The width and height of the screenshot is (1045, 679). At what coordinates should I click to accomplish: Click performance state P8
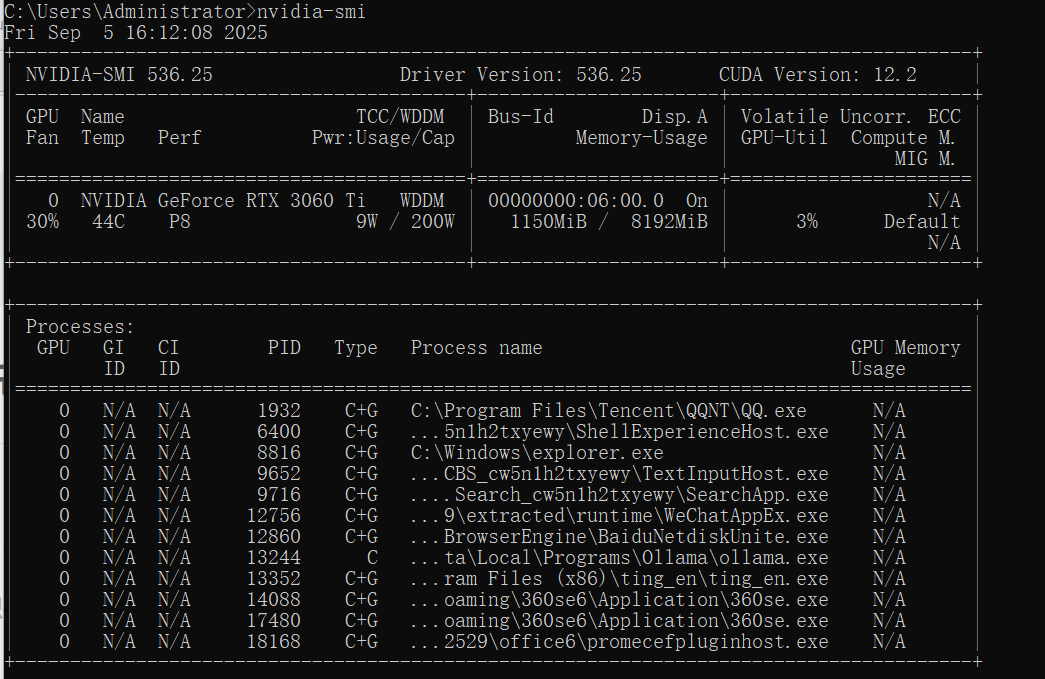click(179, 222)
